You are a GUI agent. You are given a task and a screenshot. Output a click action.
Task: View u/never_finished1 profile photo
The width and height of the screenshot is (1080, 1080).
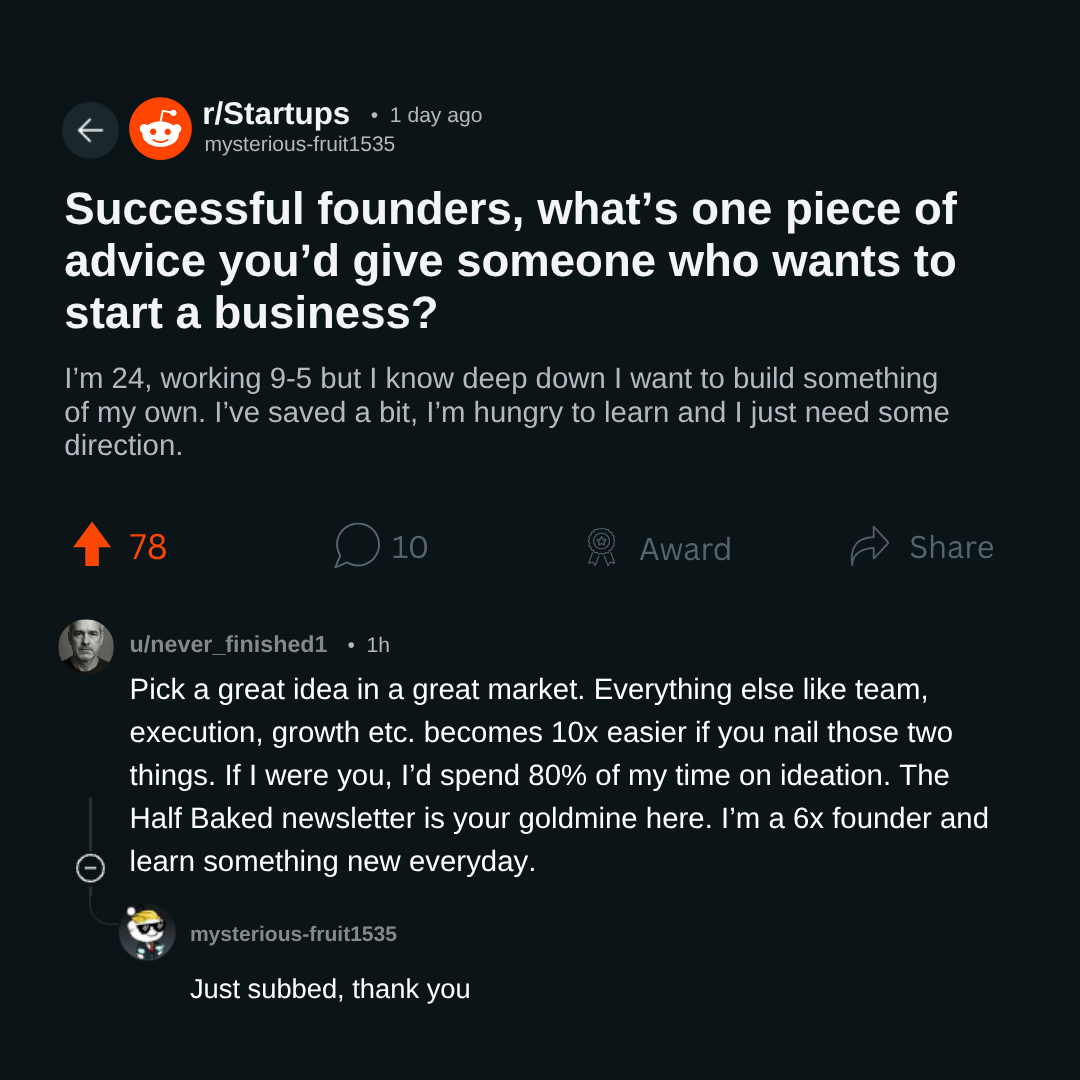[86, 646]
